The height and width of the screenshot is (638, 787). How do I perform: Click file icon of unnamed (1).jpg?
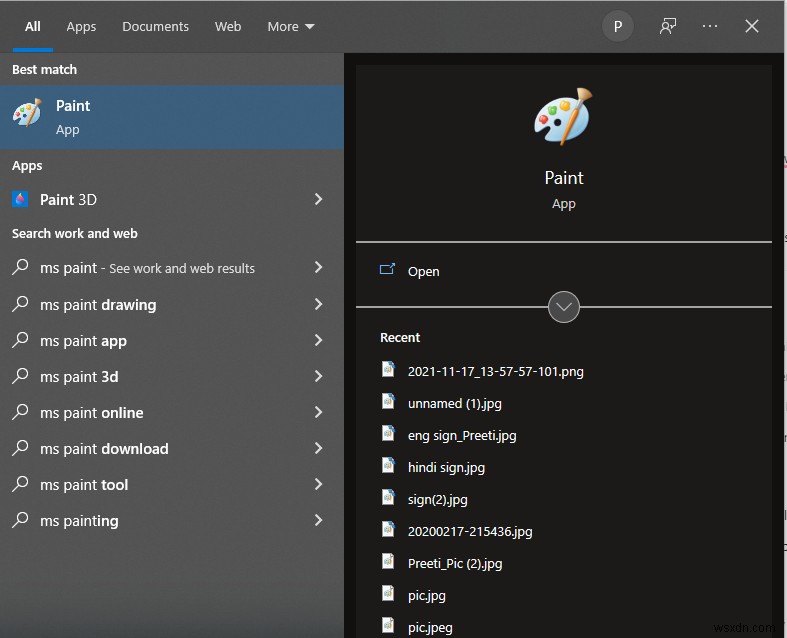(x=388, y=402)
